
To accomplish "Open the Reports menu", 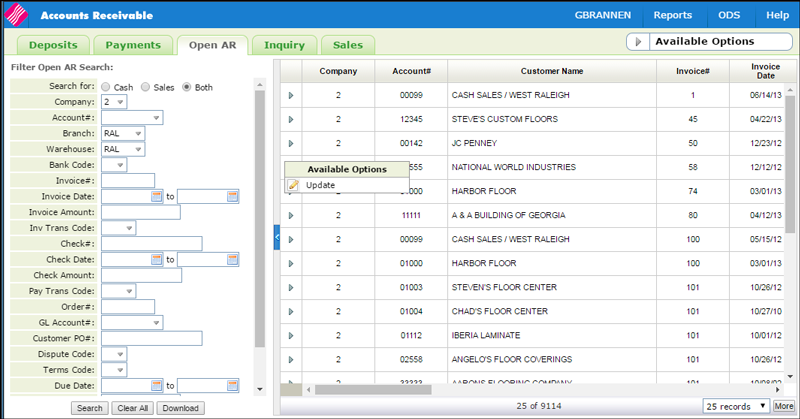I will pyautogui.click(x=672, y=15).
